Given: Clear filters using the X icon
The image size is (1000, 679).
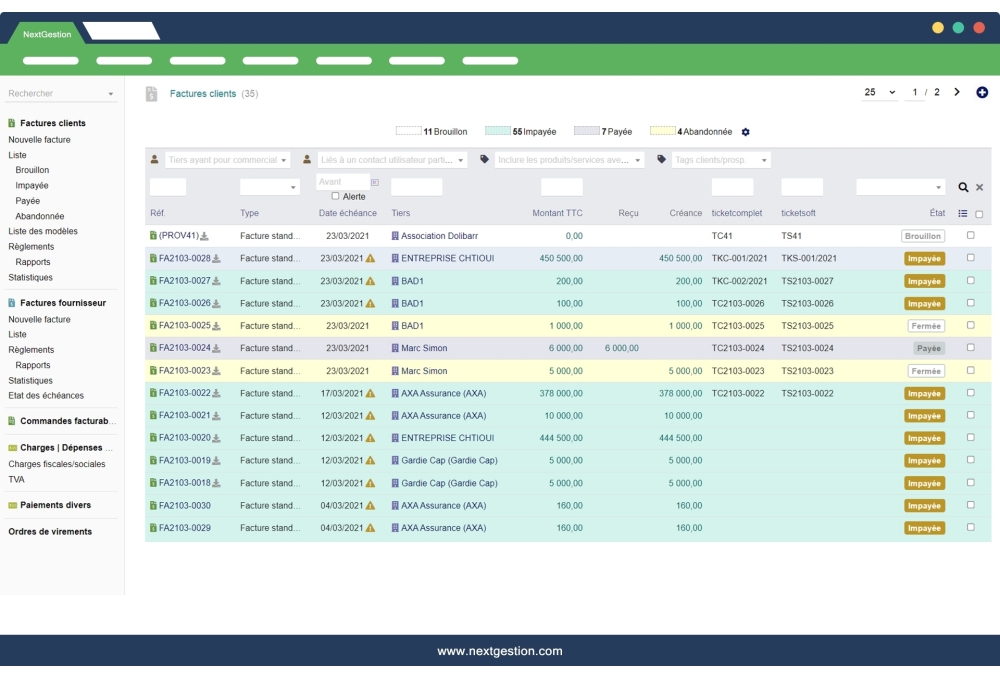Looking at the screenshot, I should (x=980, y=188).
